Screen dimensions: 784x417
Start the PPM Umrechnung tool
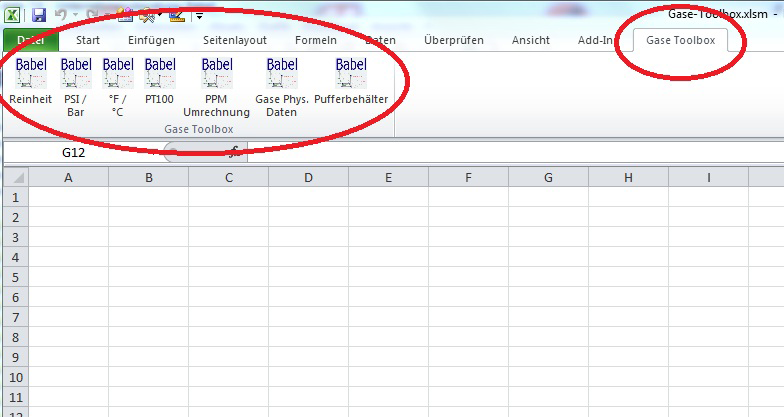(x=216, y=87)
